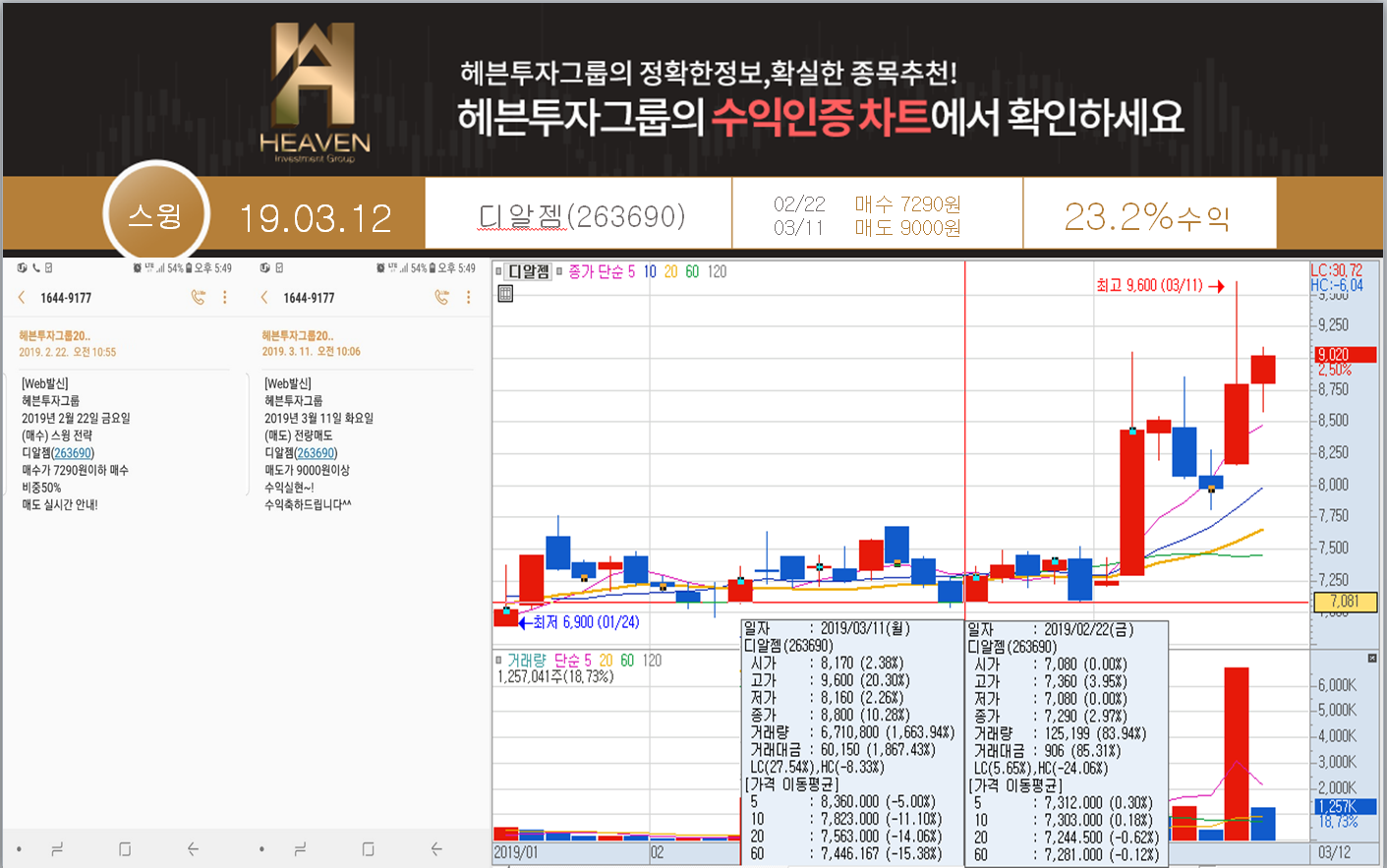
Task: Close the volume pane with its X icon
Action: (x=1372, y=658)
